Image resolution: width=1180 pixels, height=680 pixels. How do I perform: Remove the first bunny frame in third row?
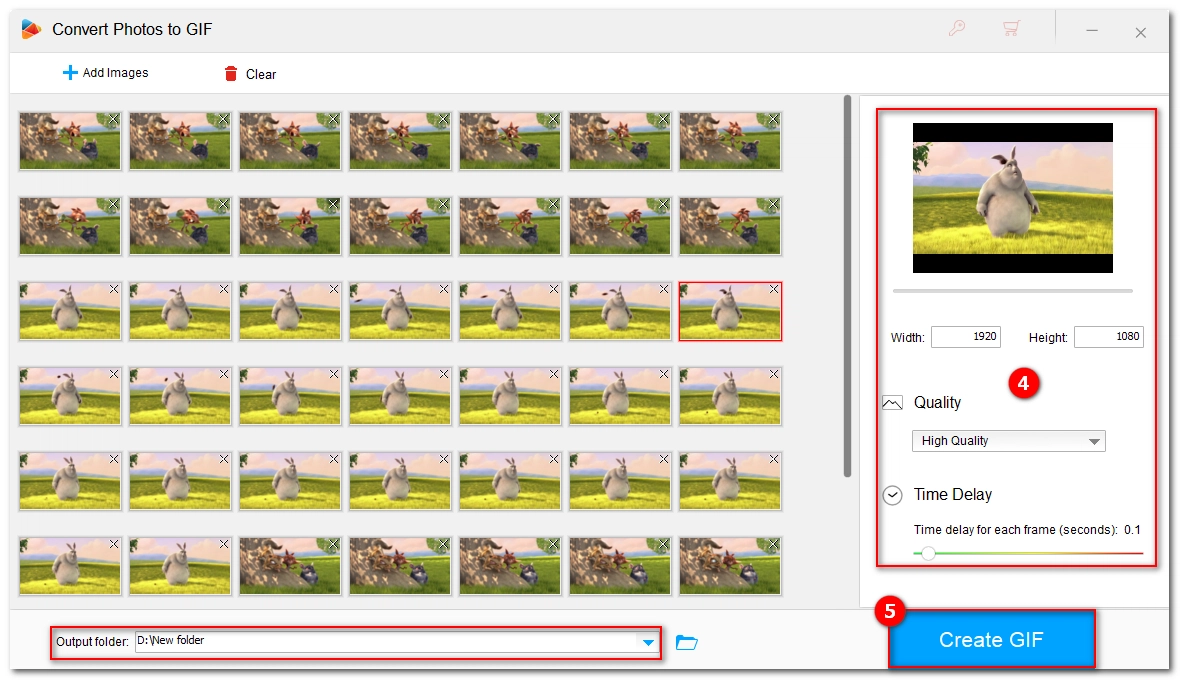click(x=113, y=290)
